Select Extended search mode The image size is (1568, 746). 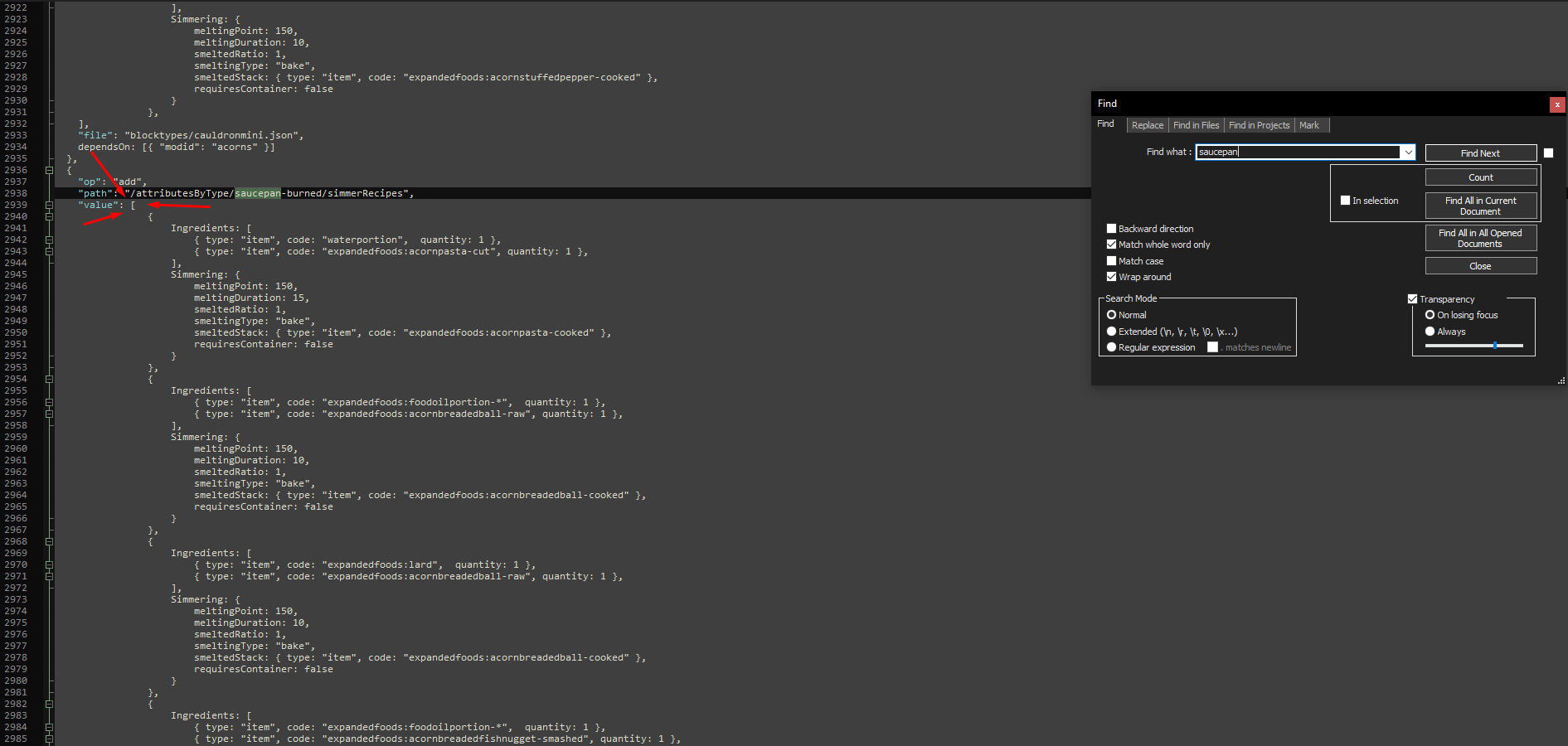click(x=1111, y=332)
